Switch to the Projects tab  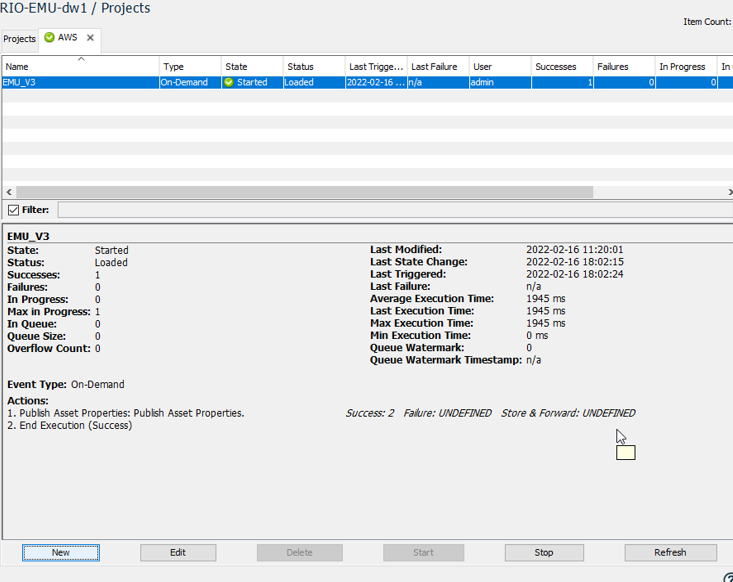point(19,39)
